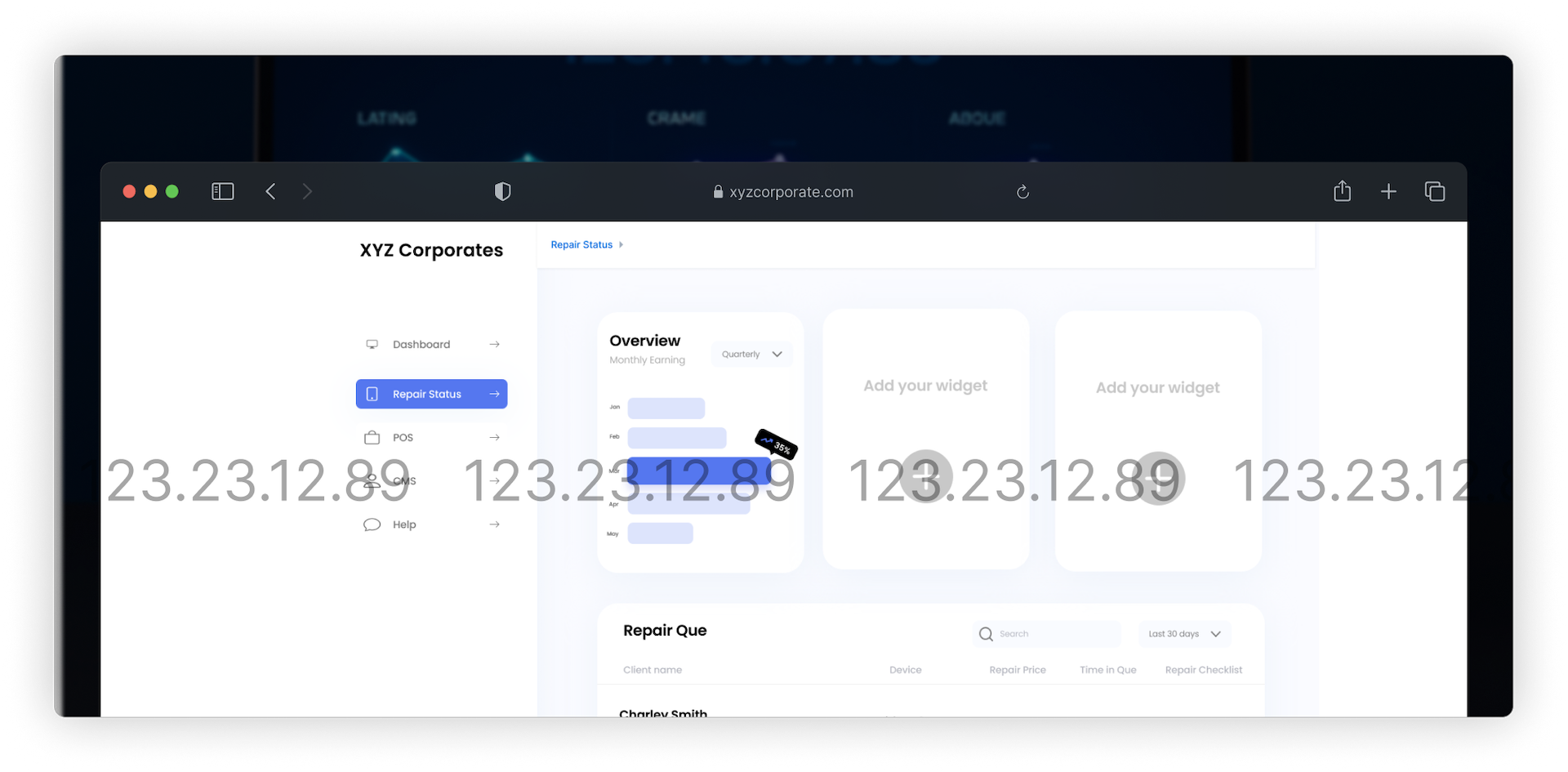This screenshot has height=772, width=1568.
Task: Add a widget in the middle card
Action: (925, 476)
